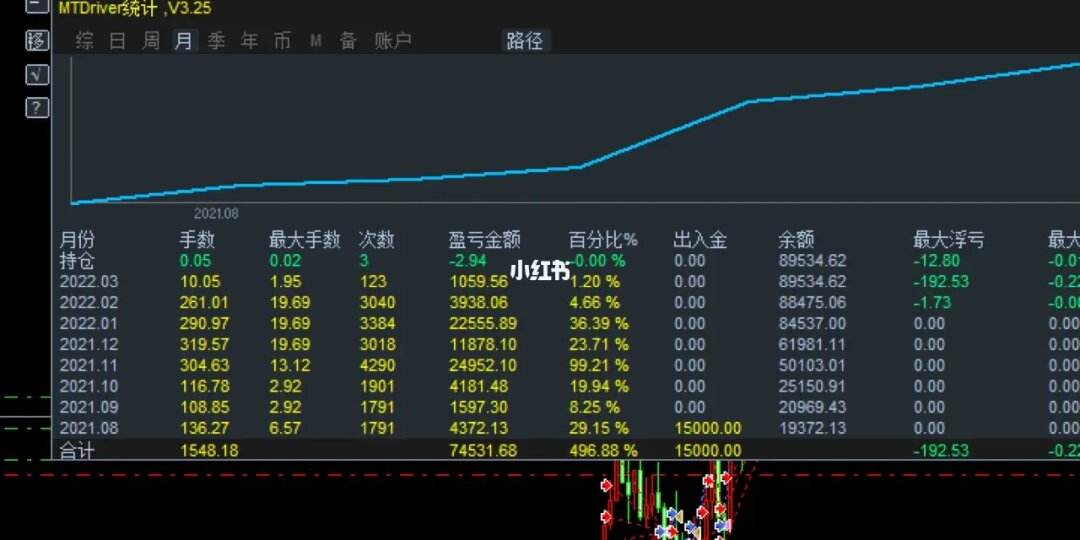Click the 百分比% column header

coord(603,240)
